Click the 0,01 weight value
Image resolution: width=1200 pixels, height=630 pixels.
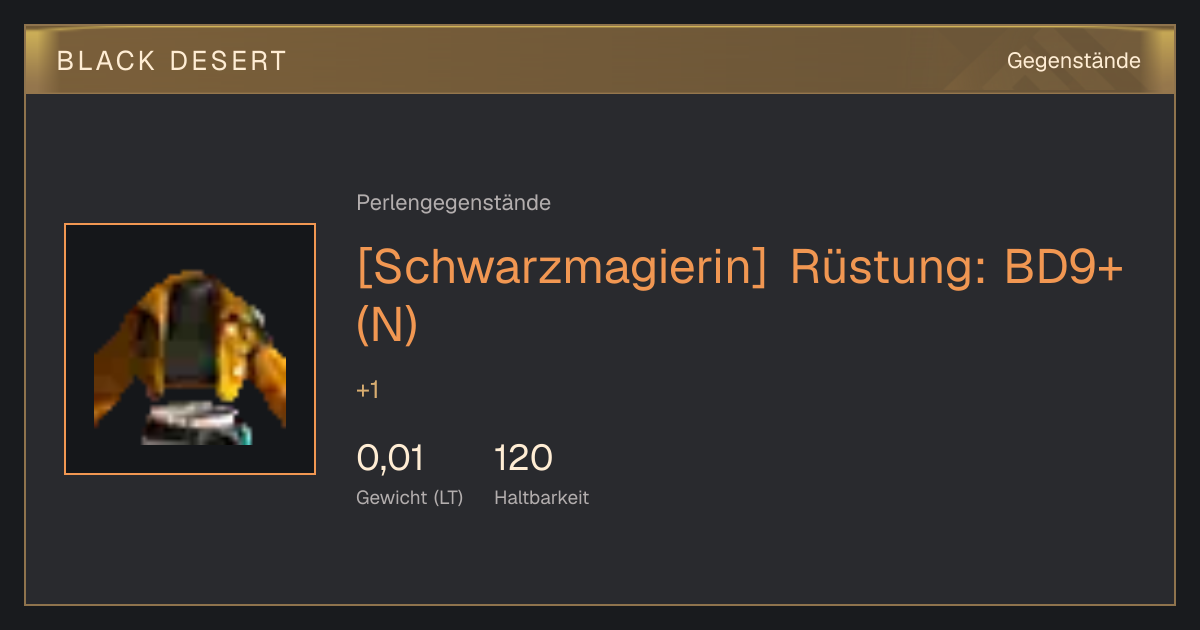390,458
